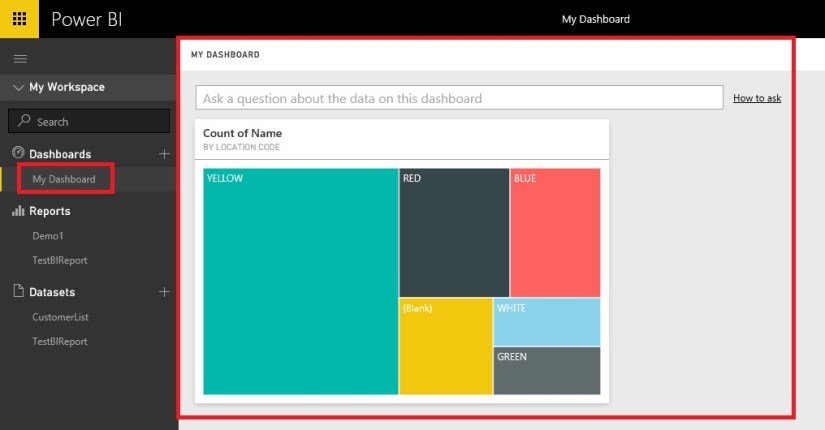Screen dimensions: 825x430
Task: Collapse the My Workspace chevron
Action: (x=18, y=87)
